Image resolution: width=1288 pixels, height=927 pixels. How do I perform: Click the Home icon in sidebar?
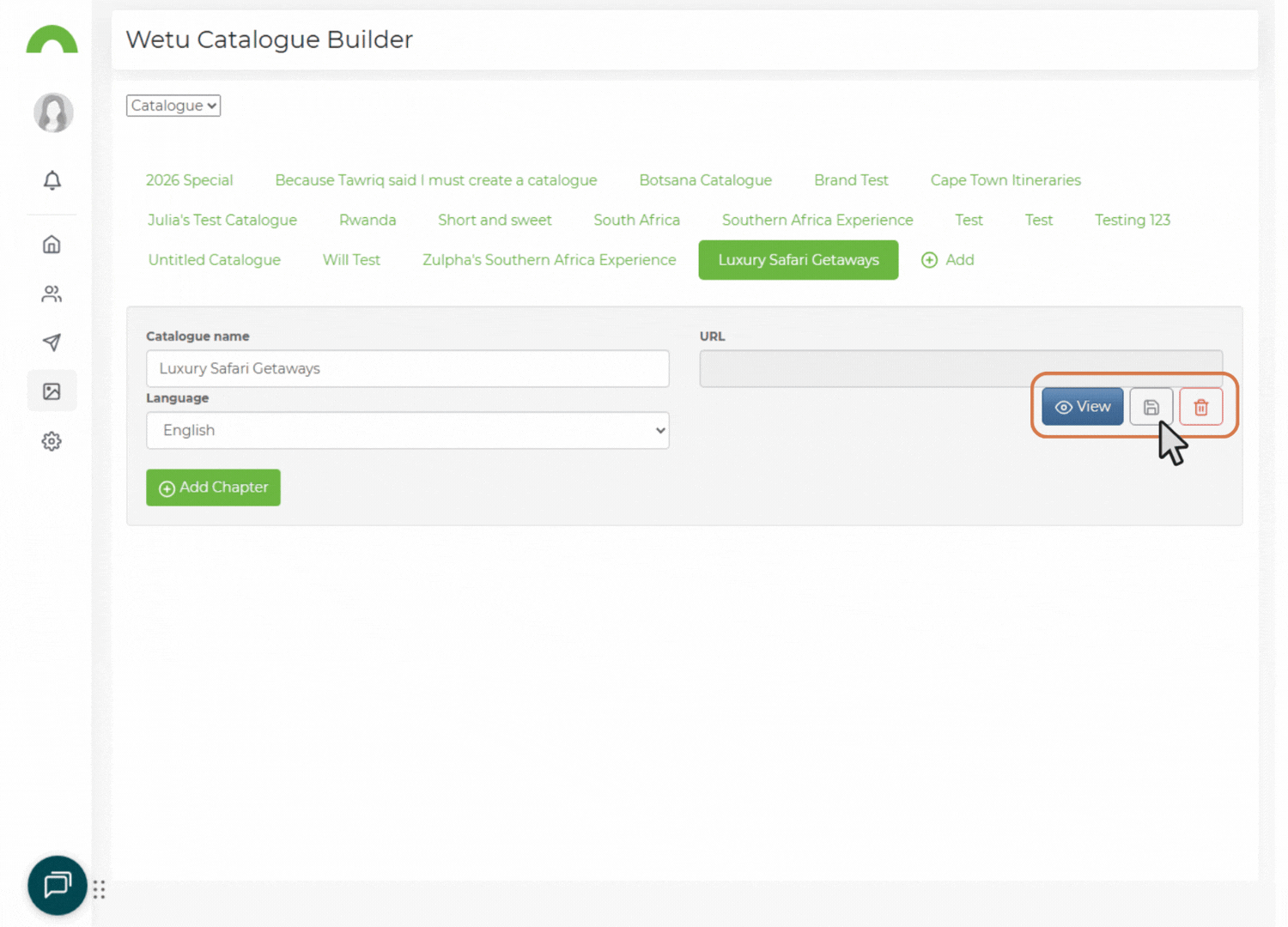coord(52,244)
